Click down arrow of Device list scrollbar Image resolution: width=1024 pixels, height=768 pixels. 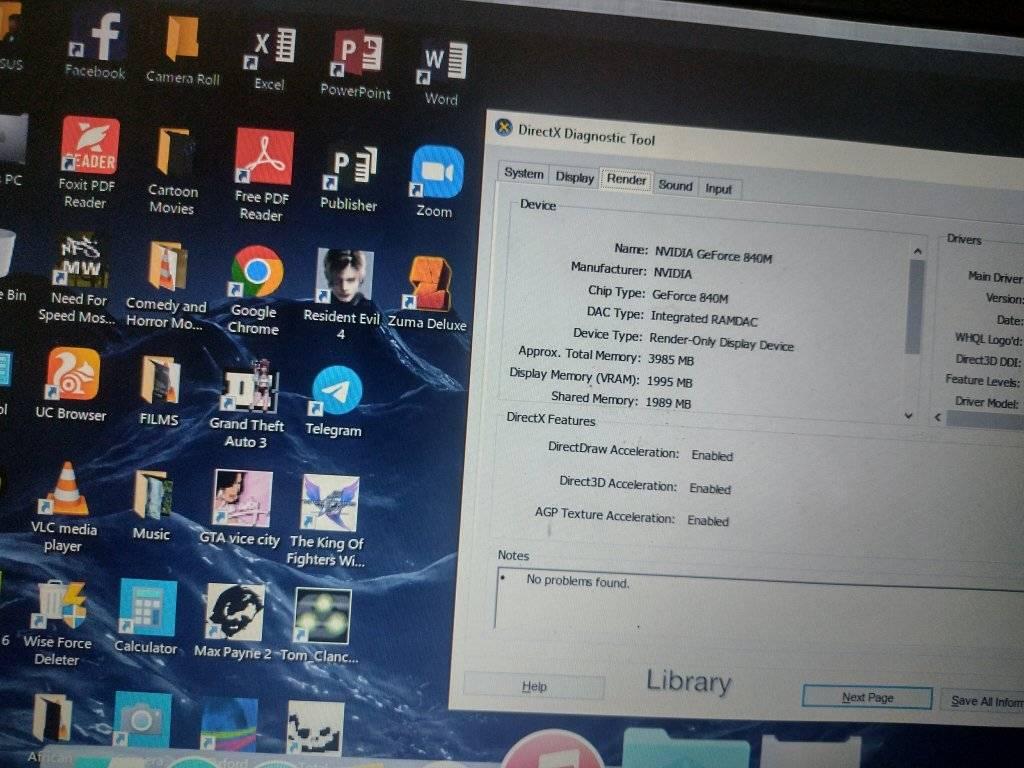[x=908, y=415]
